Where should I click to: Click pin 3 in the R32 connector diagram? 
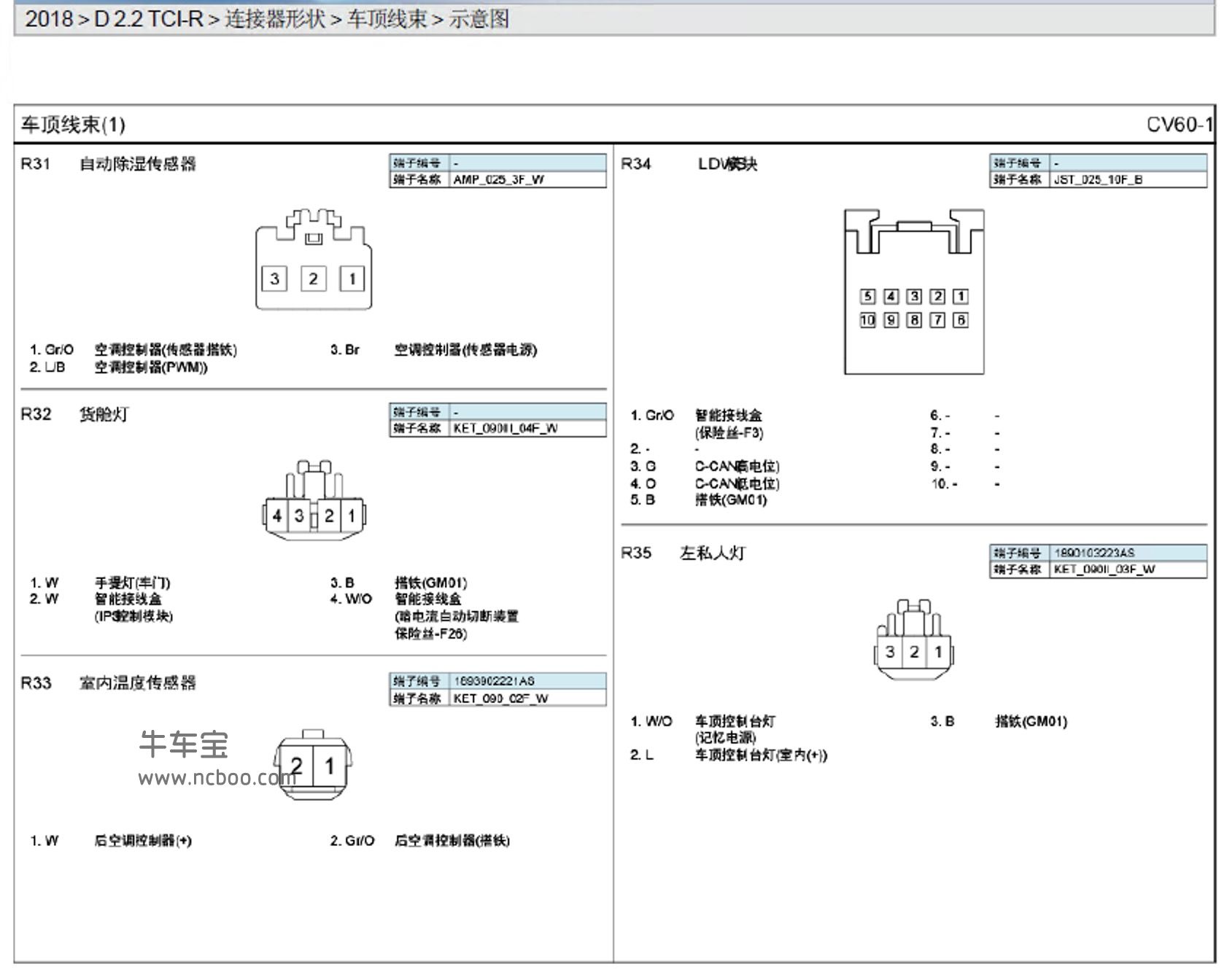299,516
